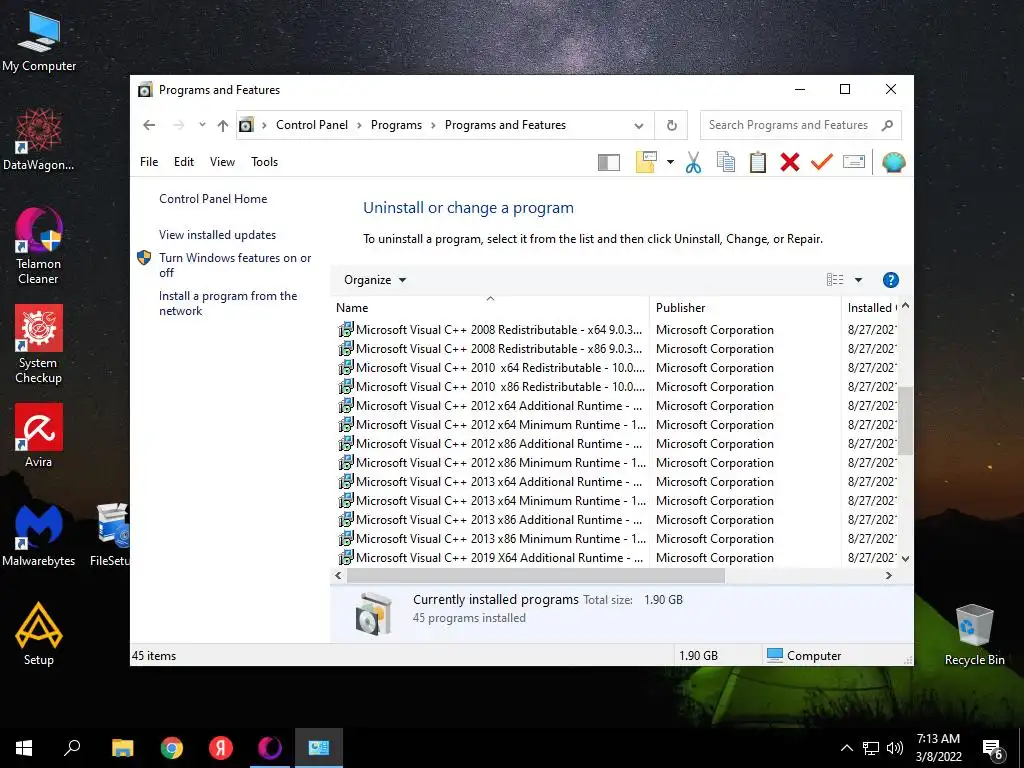Select Microsoft Visual C++ 2008 Redistributable x64

coord(490,330)
